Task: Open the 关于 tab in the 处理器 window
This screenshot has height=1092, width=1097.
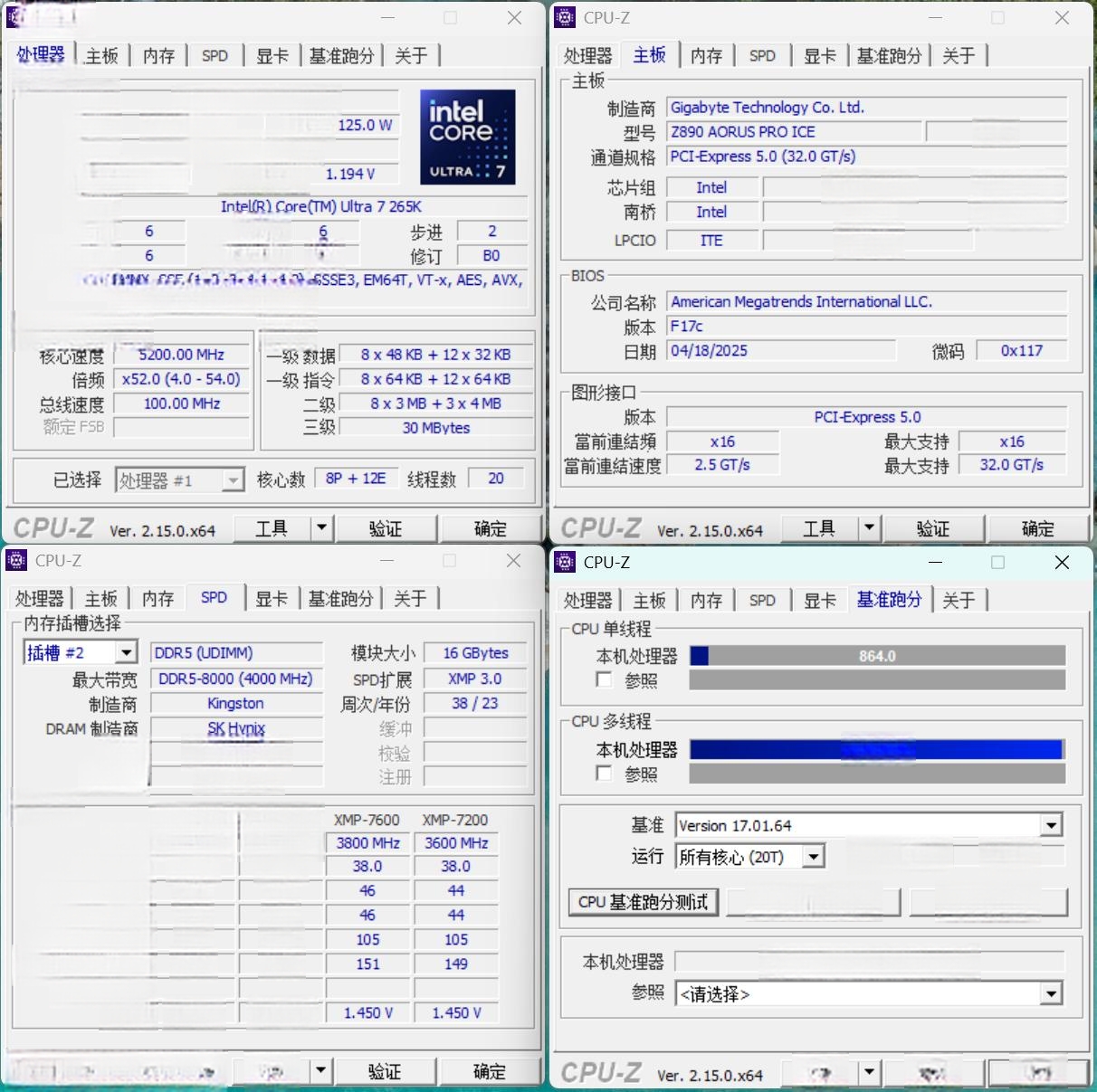Action: (411, 56)
